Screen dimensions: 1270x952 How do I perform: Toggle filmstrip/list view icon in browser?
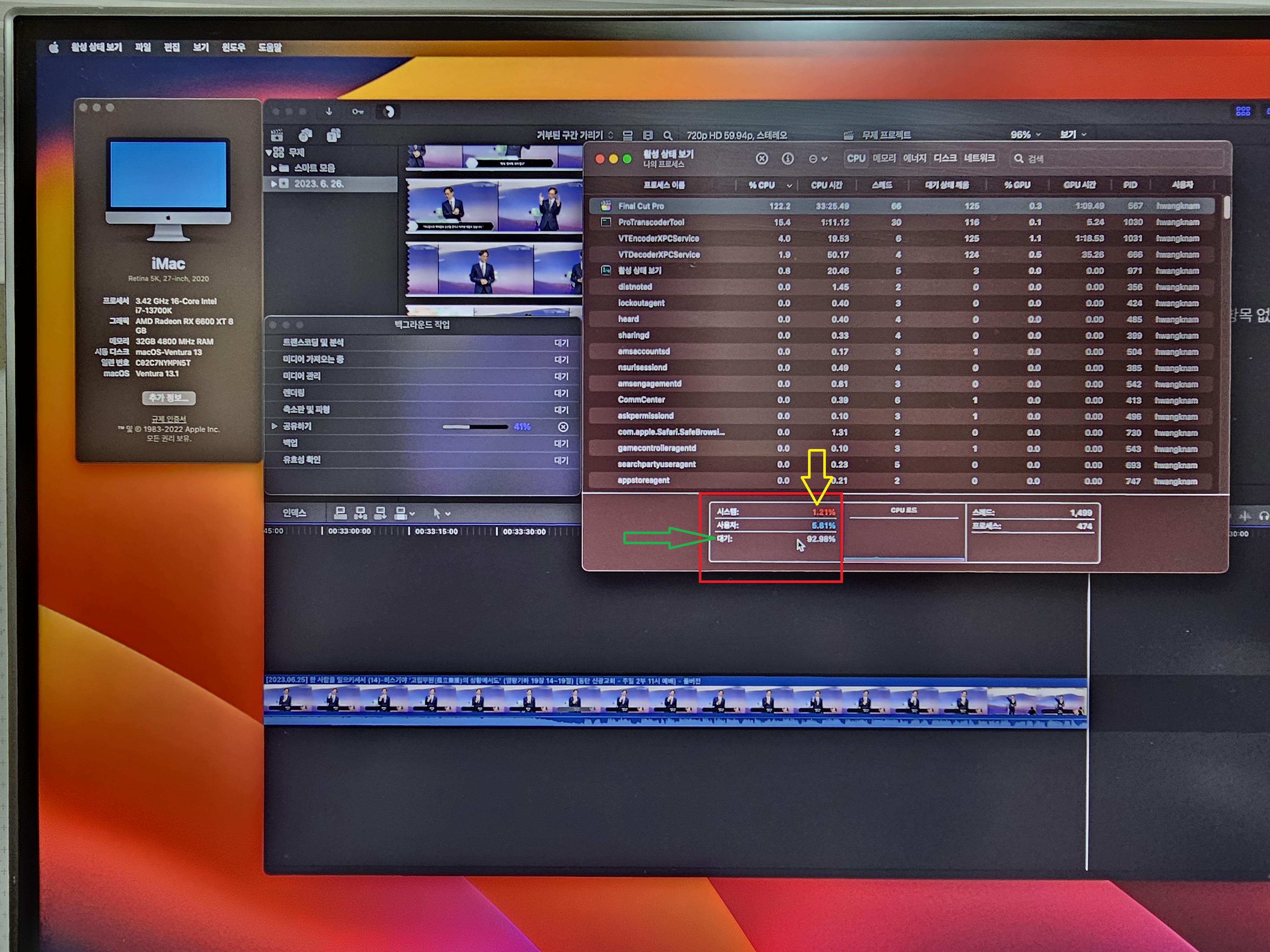[648, 136]
